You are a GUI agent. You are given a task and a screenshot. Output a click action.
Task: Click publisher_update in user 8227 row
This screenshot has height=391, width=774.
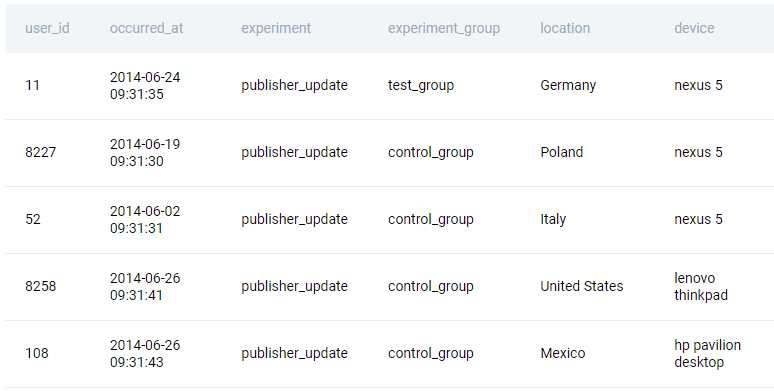(x=295, y=153)
